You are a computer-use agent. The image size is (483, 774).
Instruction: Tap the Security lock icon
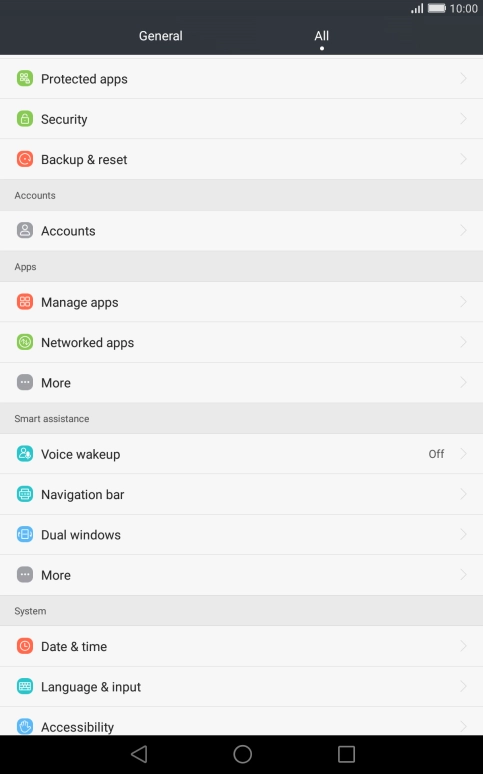[x=25, y=119]
